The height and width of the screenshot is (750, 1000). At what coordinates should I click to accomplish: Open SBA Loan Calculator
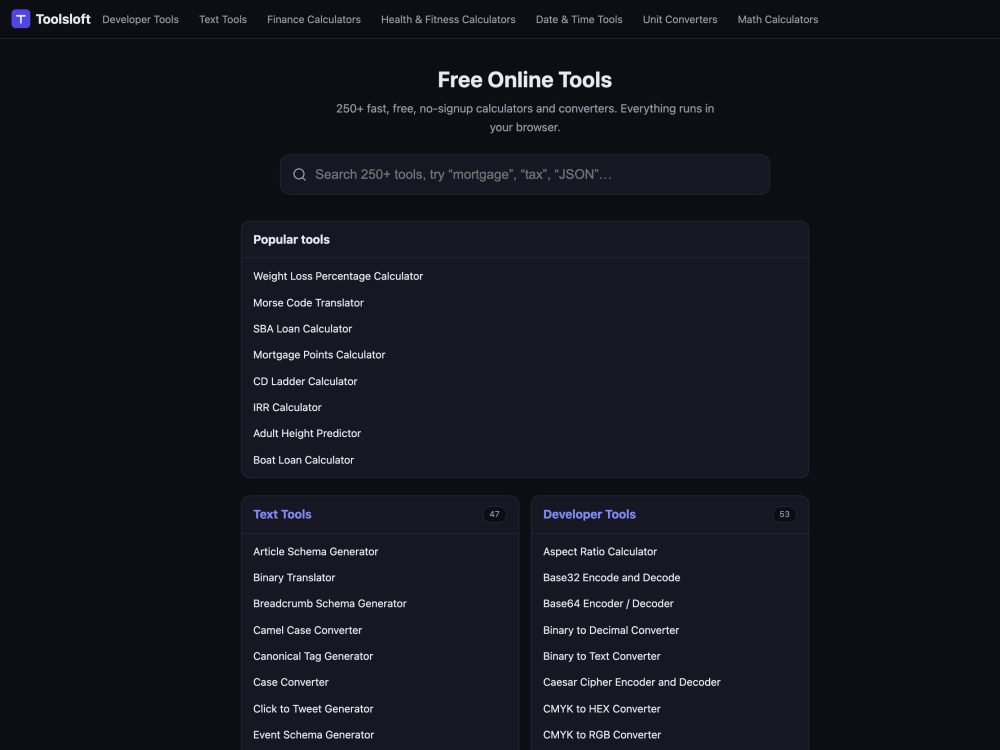tap(302, 329)
